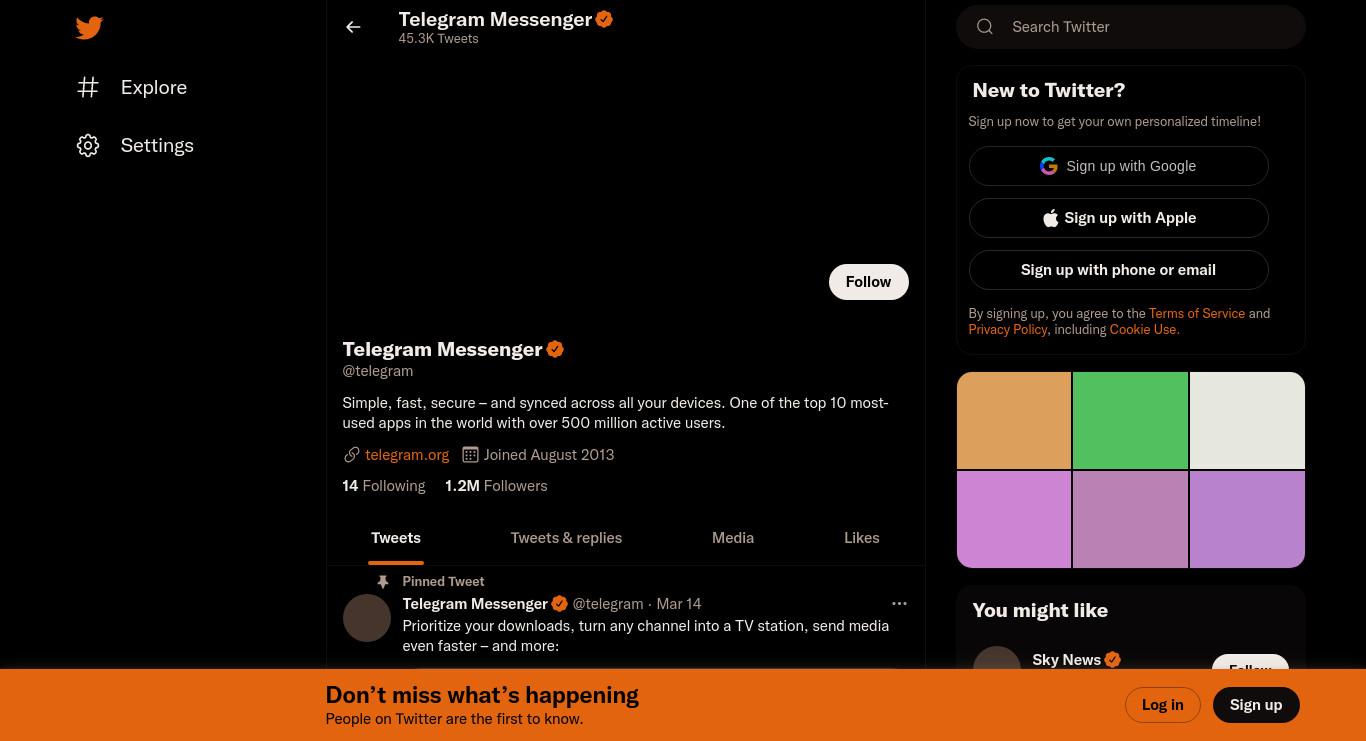Screen dimensions: 1366x741
Task: Click the search magnifier icon
Action: [985, 27]
